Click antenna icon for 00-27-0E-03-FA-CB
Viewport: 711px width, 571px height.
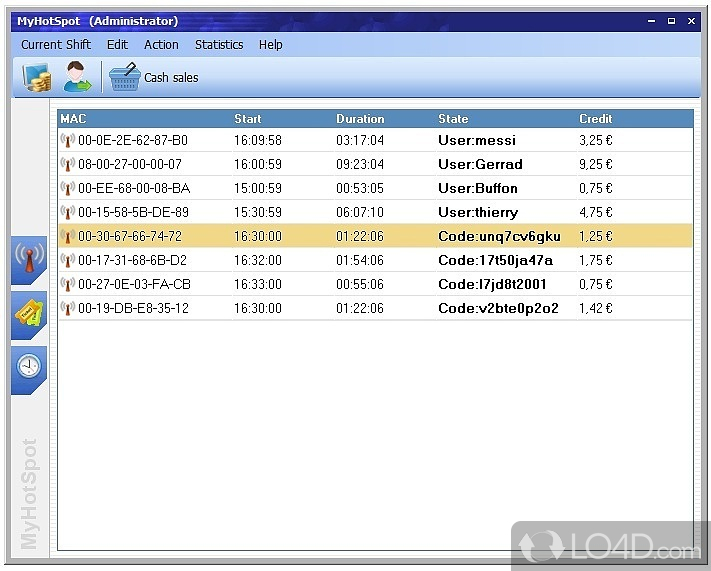point(68,284)
